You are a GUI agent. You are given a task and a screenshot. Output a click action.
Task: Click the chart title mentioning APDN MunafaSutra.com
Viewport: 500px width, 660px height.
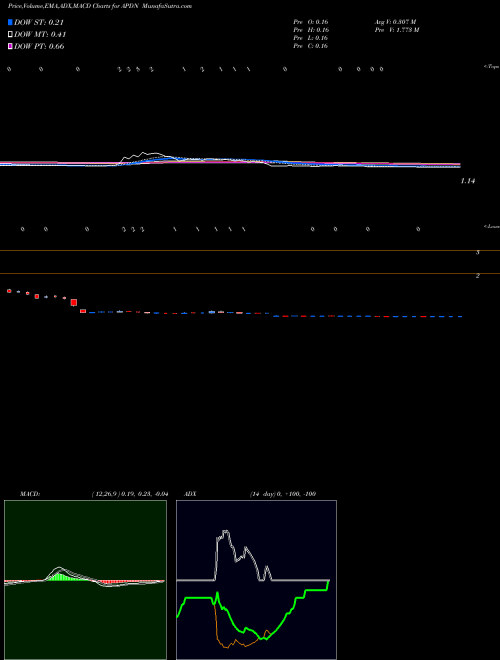point(100,6)
